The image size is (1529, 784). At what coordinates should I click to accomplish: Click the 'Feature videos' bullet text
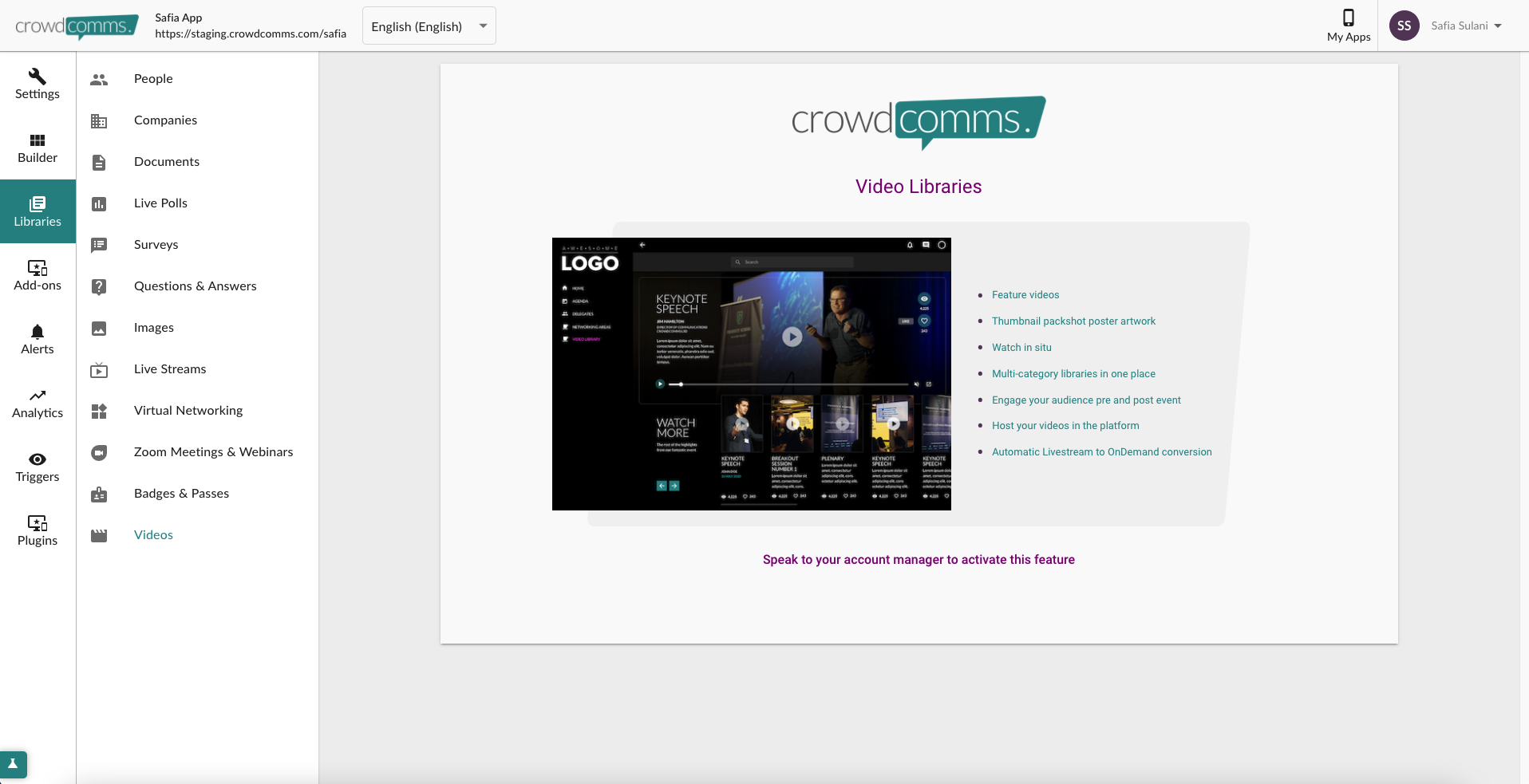coord(1025,295)
